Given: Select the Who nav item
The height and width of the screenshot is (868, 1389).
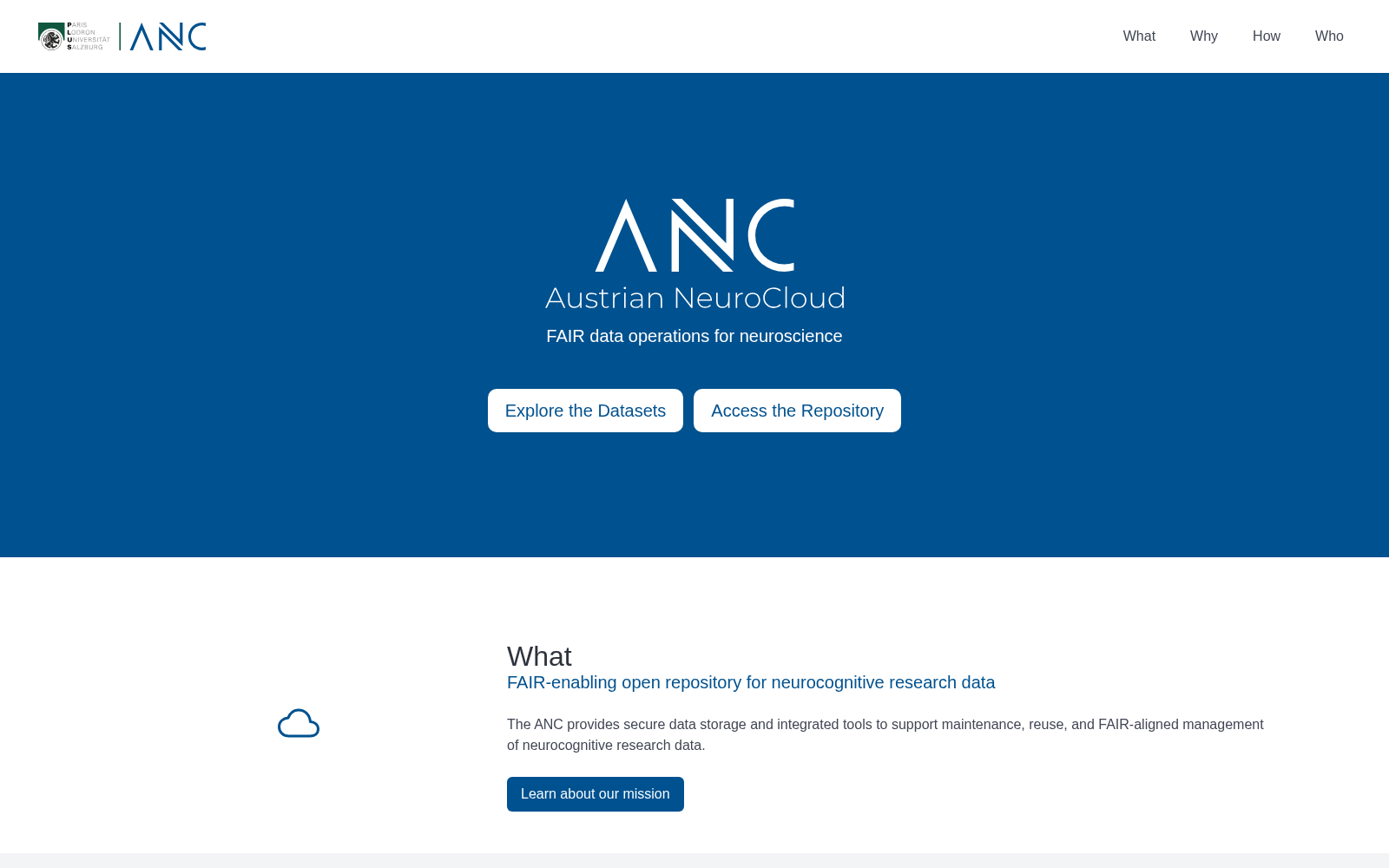Looking at the screenshot, I should (x=1328, y=36).
